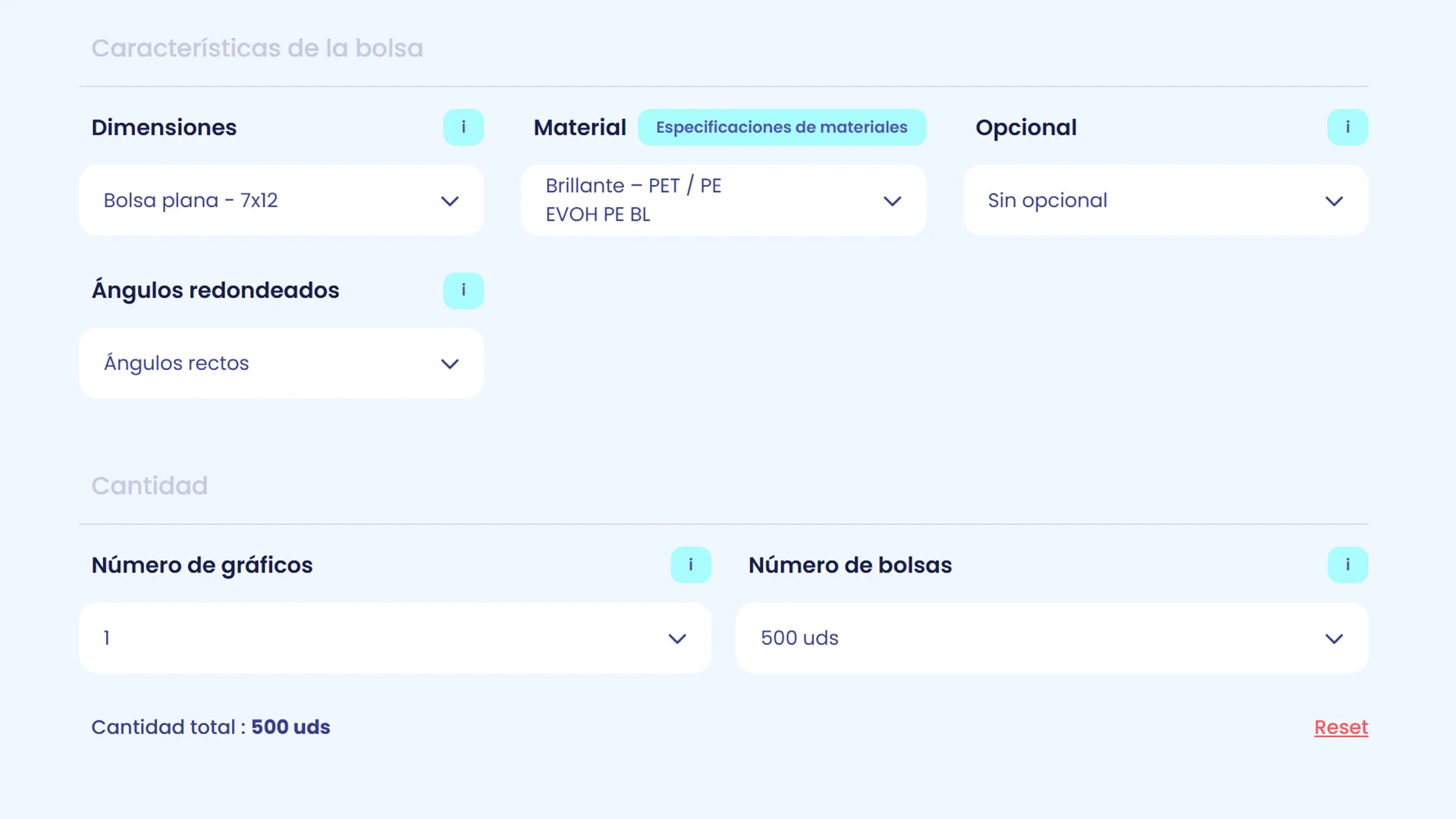Click the Cantidad total 500 uds text
The width and height of the screenshot is (1456, 819).
(211, 727)
